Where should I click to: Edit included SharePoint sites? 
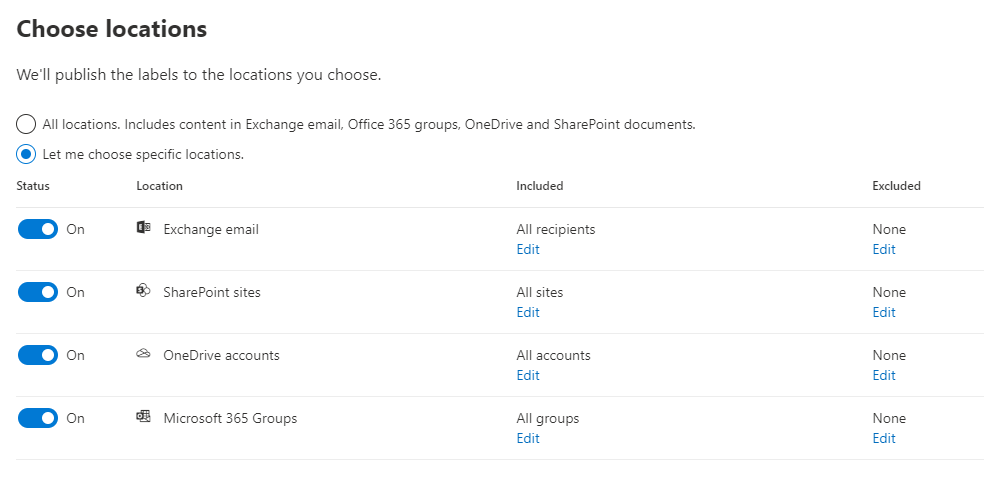coord(528,313)
